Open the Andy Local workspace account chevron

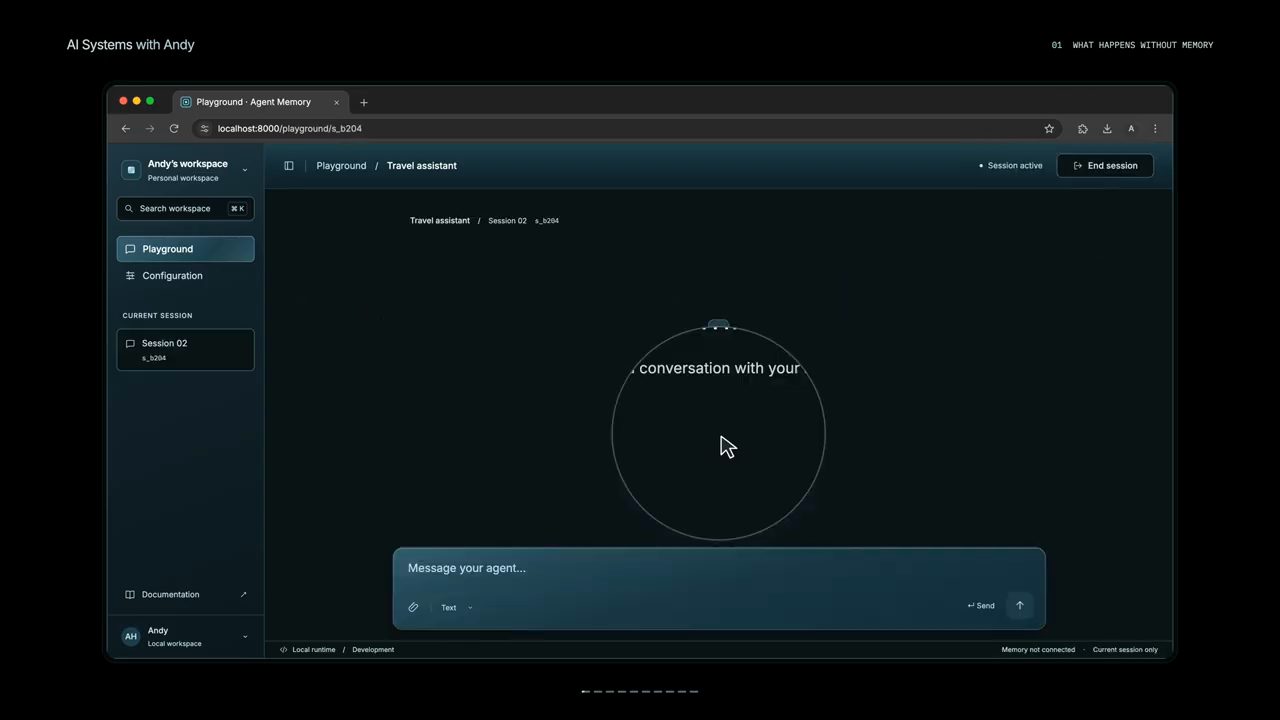[x=245, y=637]
